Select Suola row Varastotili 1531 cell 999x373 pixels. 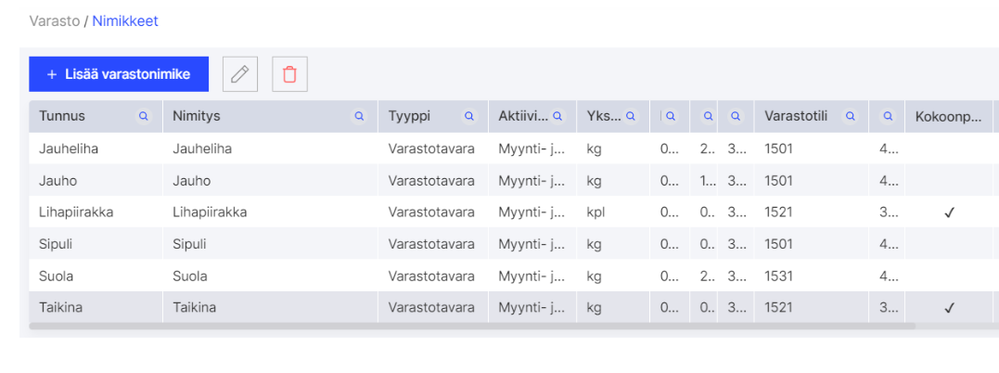coord(811,276)
